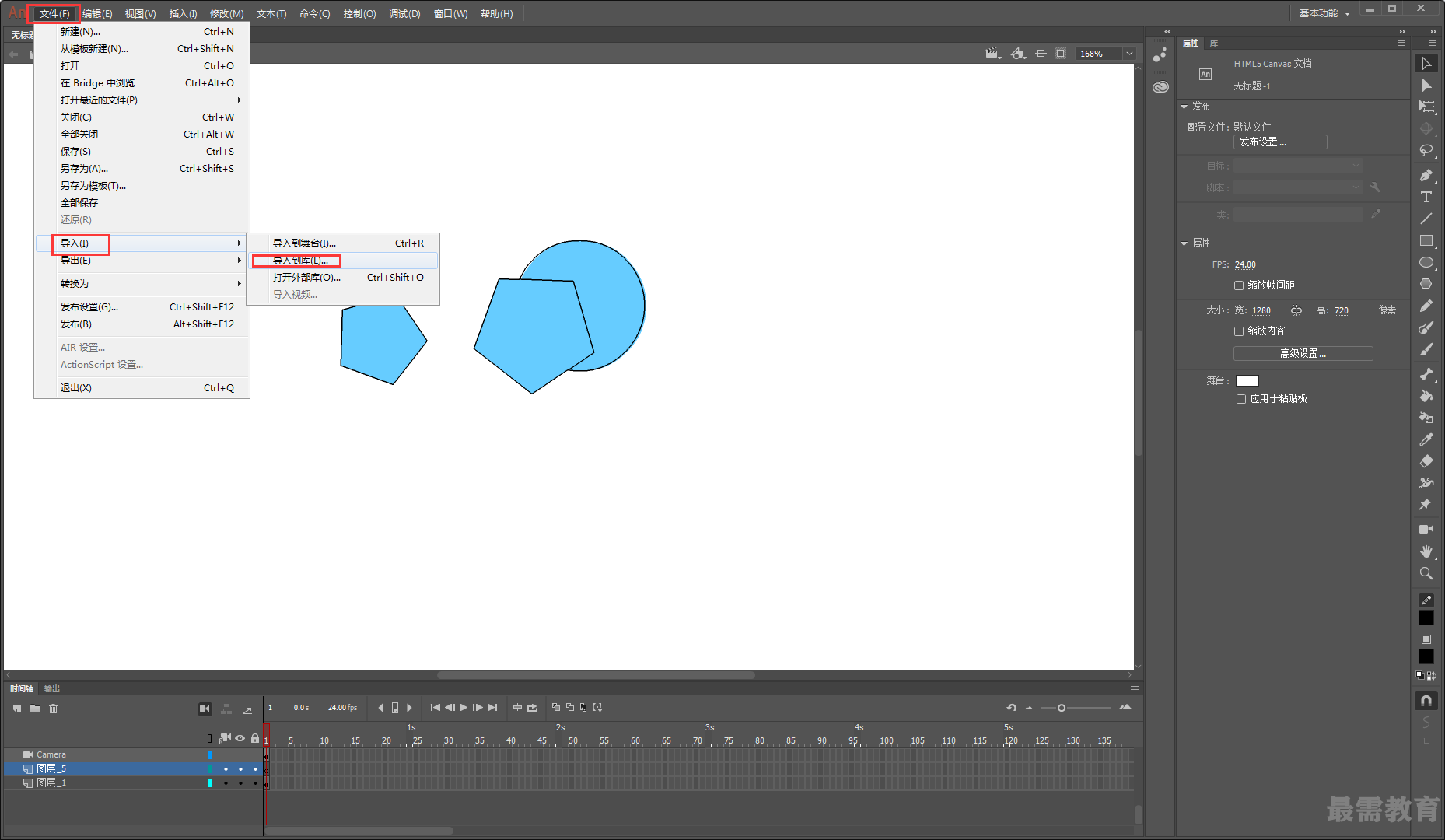Image resolution: width=1445 pixels, height=840 pixels.
Task: Select the Selection arrow tool
Action: (x=1426, y=64)
